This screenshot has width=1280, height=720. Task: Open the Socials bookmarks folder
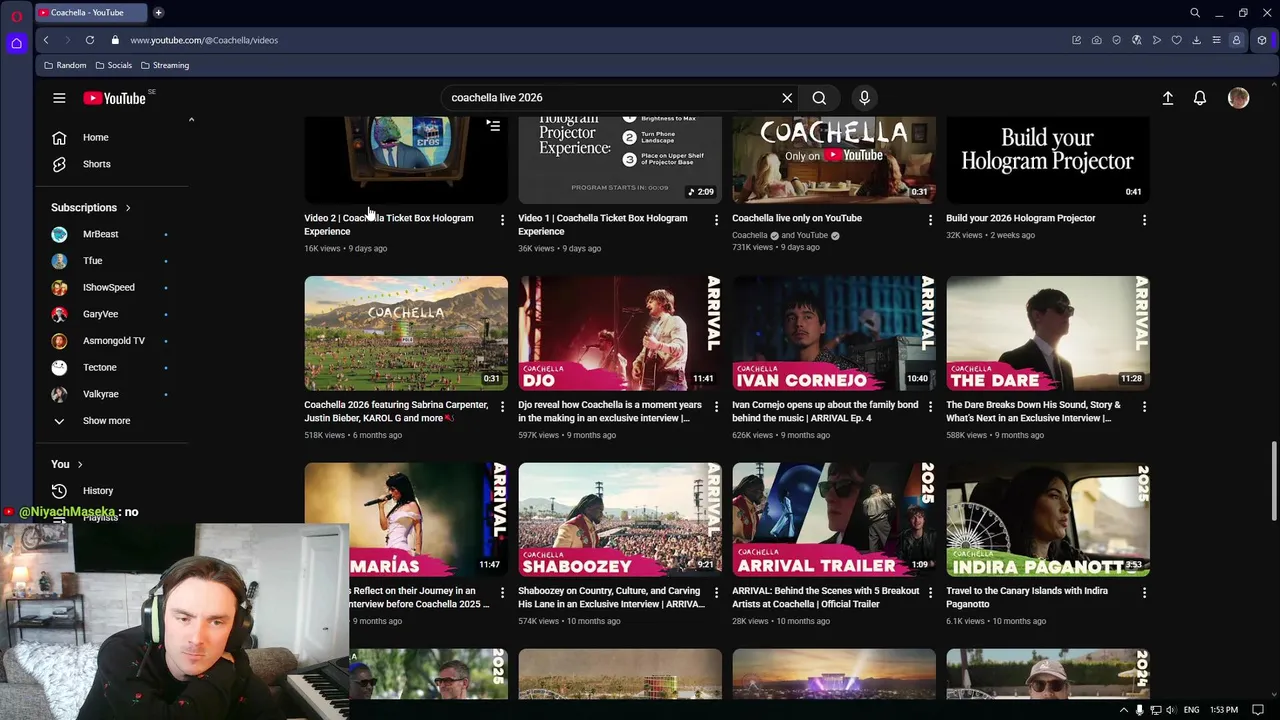113,65
